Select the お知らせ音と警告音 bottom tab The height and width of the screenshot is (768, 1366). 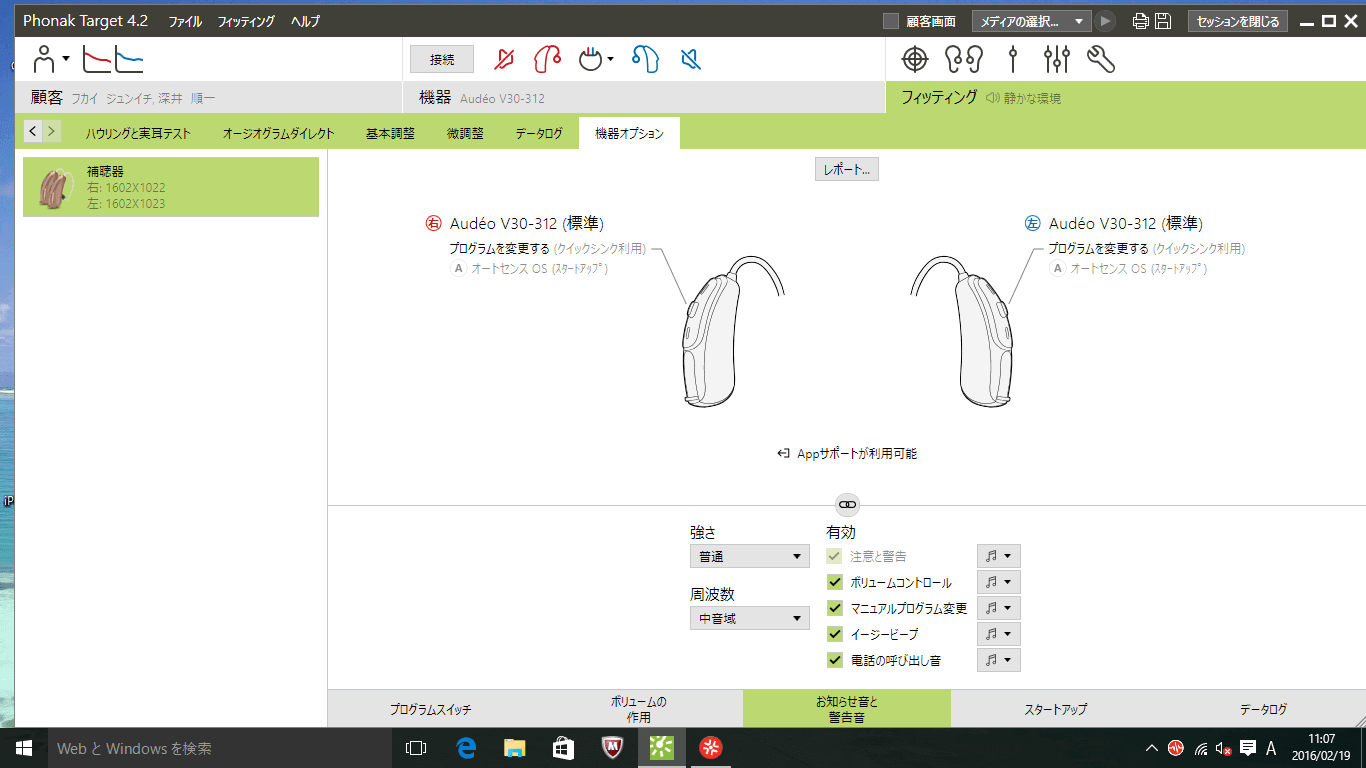point(846,709)
